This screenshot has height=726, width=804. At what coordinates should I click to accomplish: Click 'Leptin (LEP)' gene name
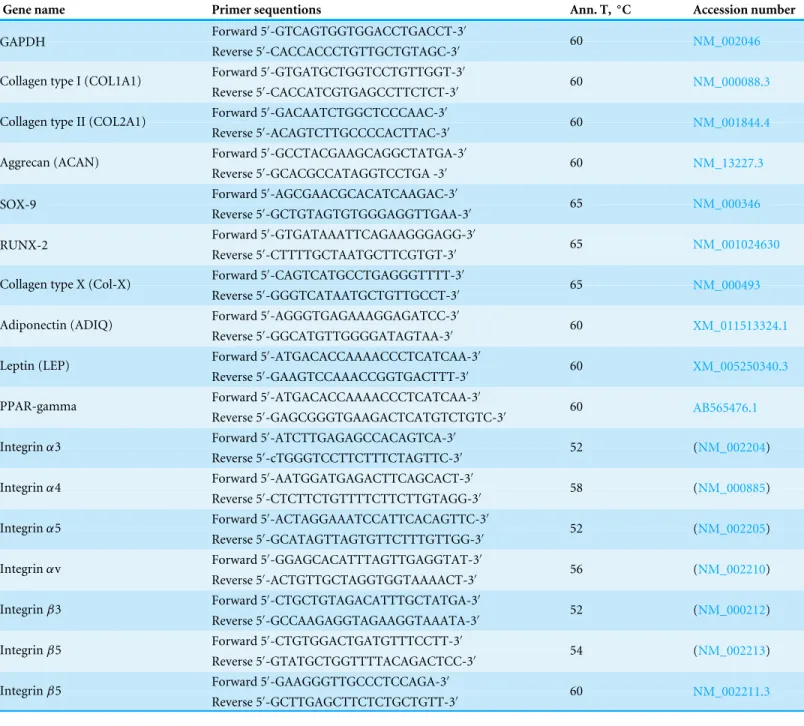click(x=34, y=366)
